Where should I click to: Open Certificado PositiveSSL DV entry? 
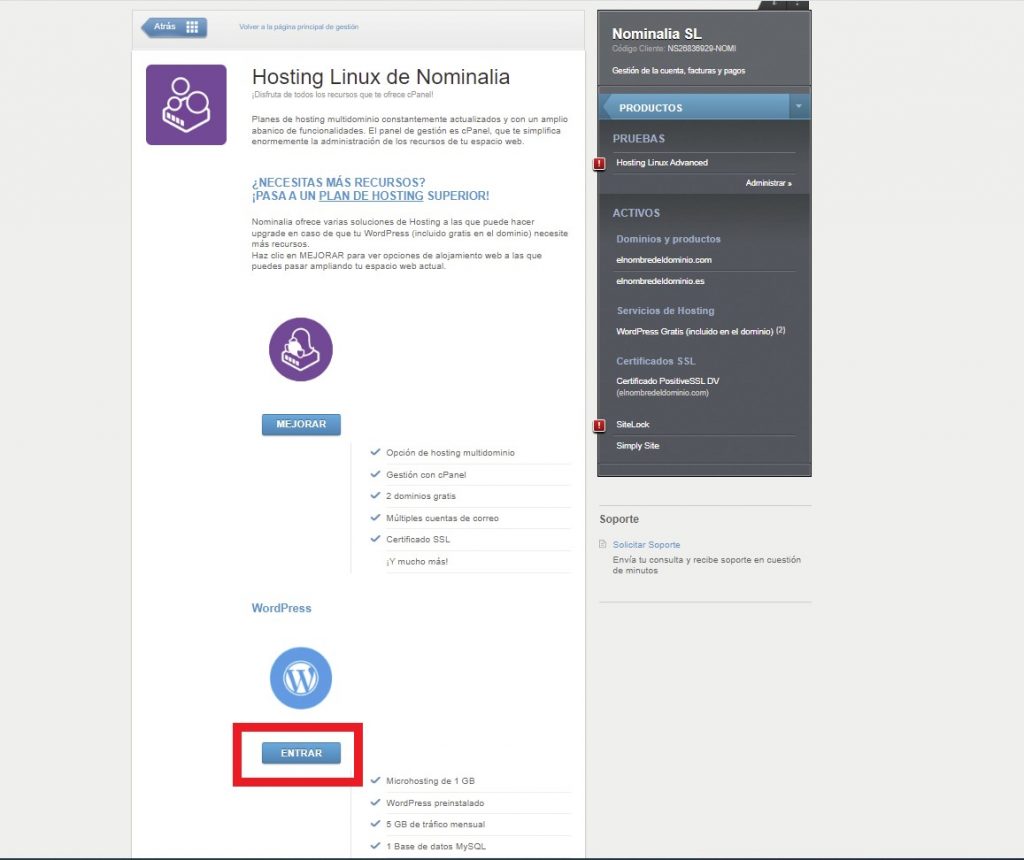(667, 381)
